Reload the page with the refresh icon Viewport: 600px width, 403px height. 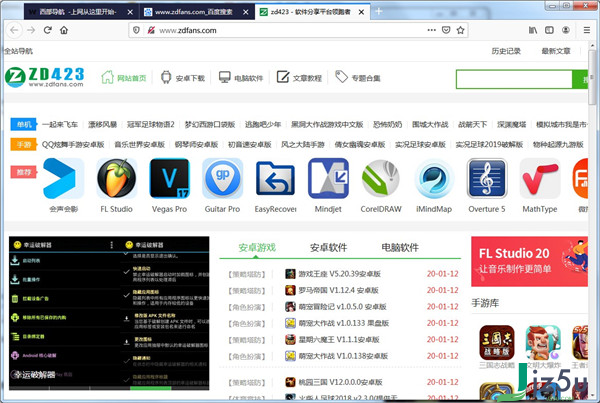[x=47, y=30]
